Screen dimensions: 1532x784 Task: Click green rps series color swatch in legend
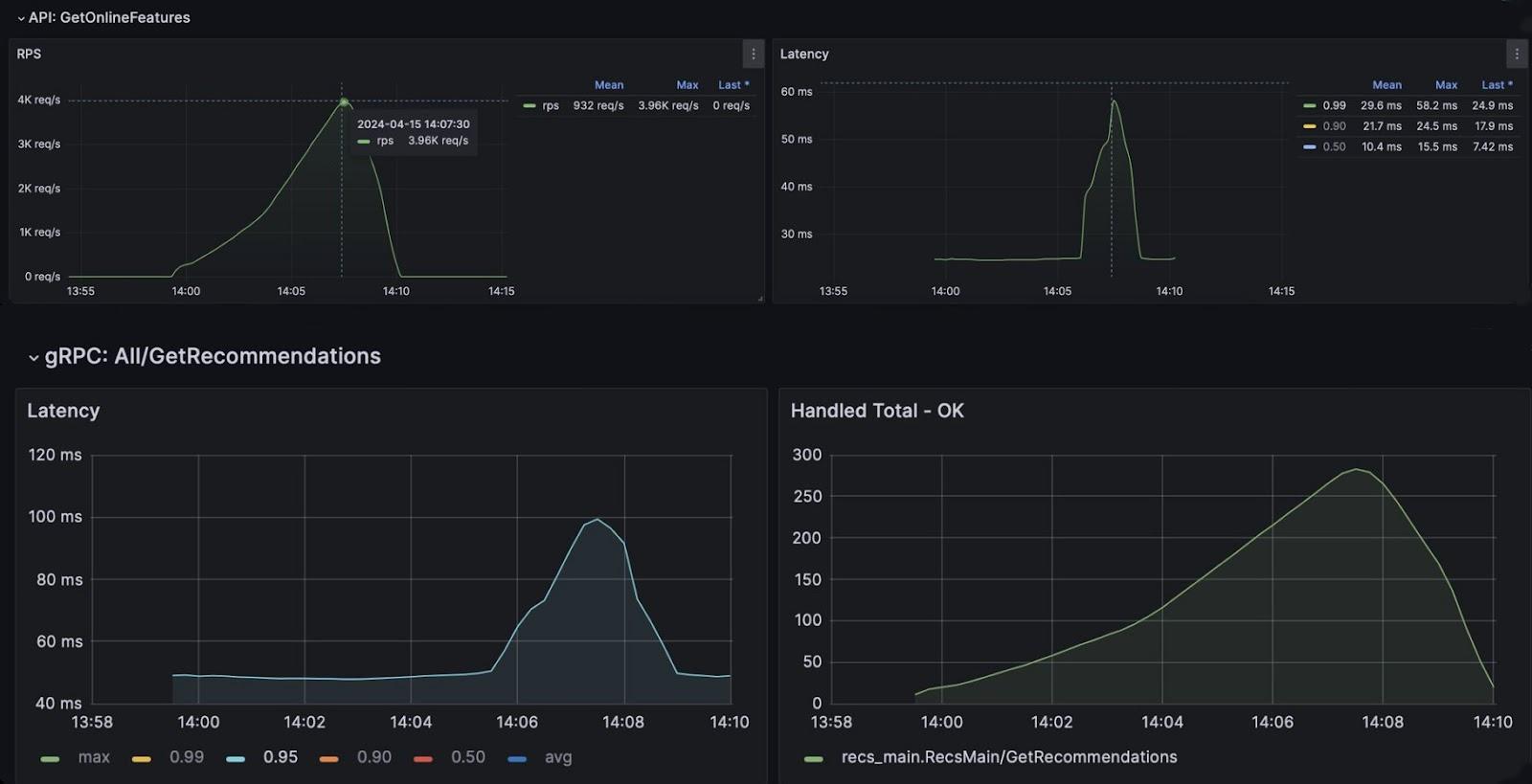pos(529,106)
